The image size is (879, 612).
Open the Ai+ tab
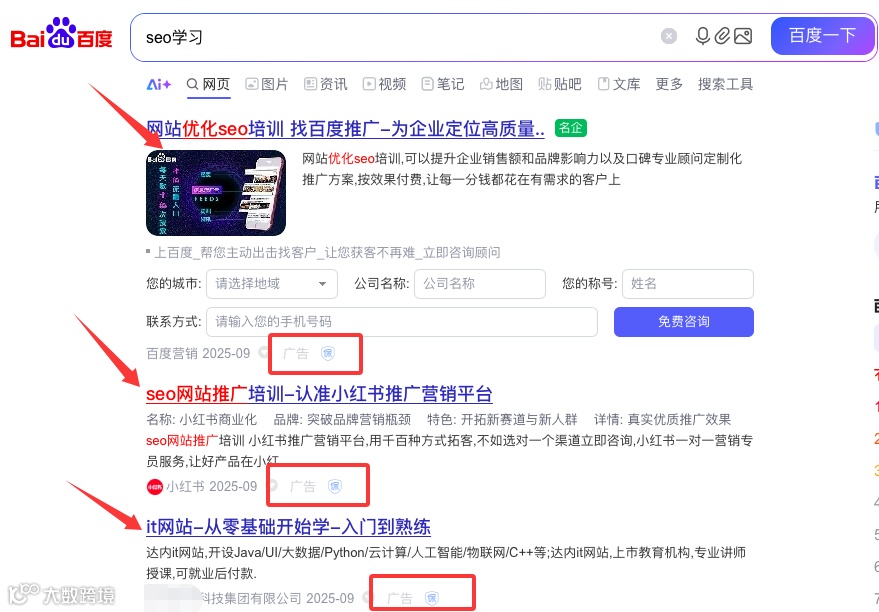(159, 85)
